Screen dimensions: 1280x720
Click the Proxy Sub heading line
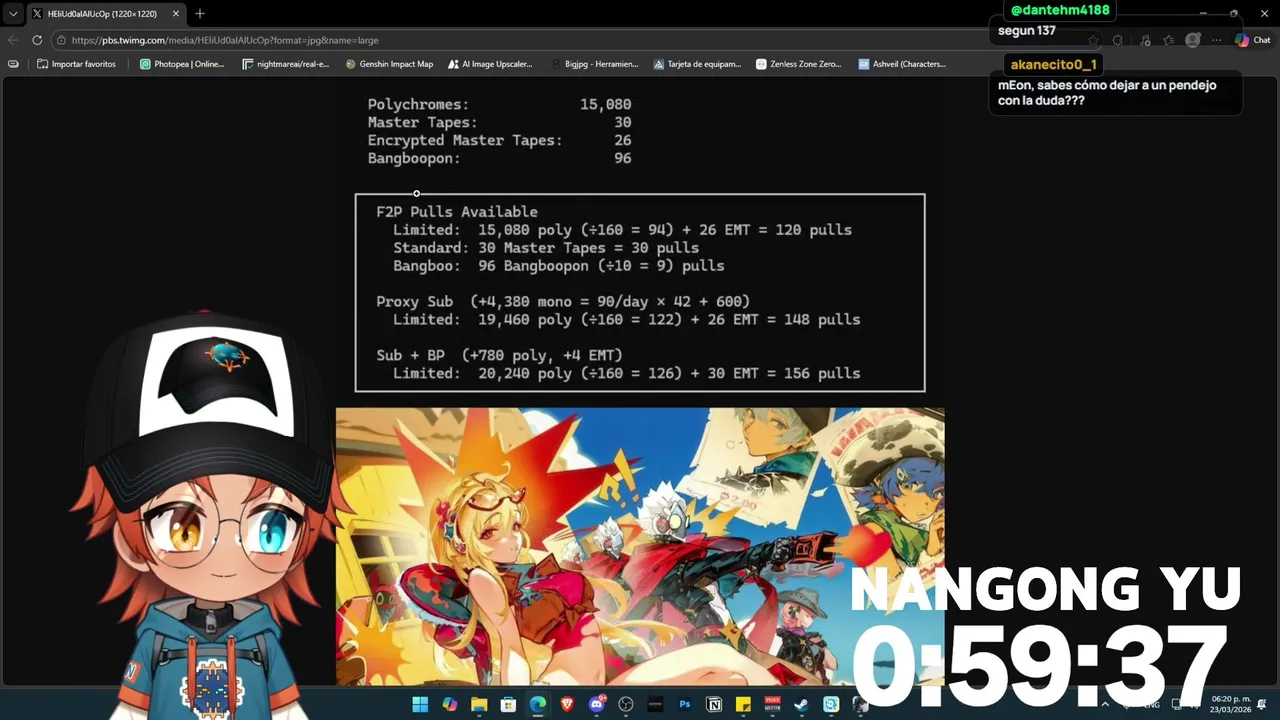coord(563,301)
